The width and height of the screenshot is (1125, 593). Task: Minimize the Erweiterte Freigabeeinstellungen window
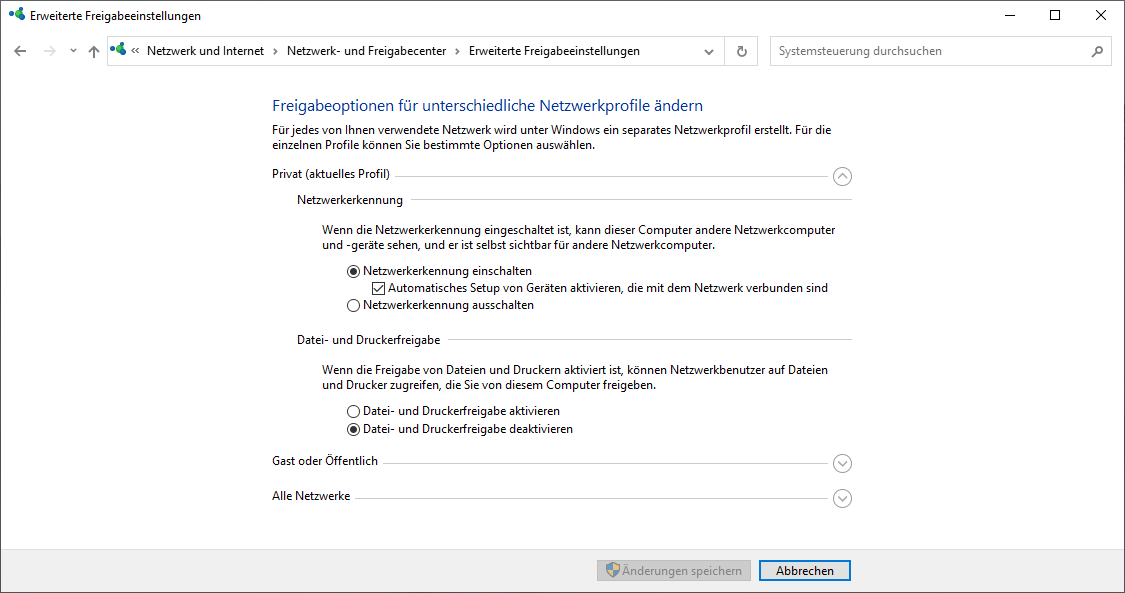click(x=1010, y=15)
